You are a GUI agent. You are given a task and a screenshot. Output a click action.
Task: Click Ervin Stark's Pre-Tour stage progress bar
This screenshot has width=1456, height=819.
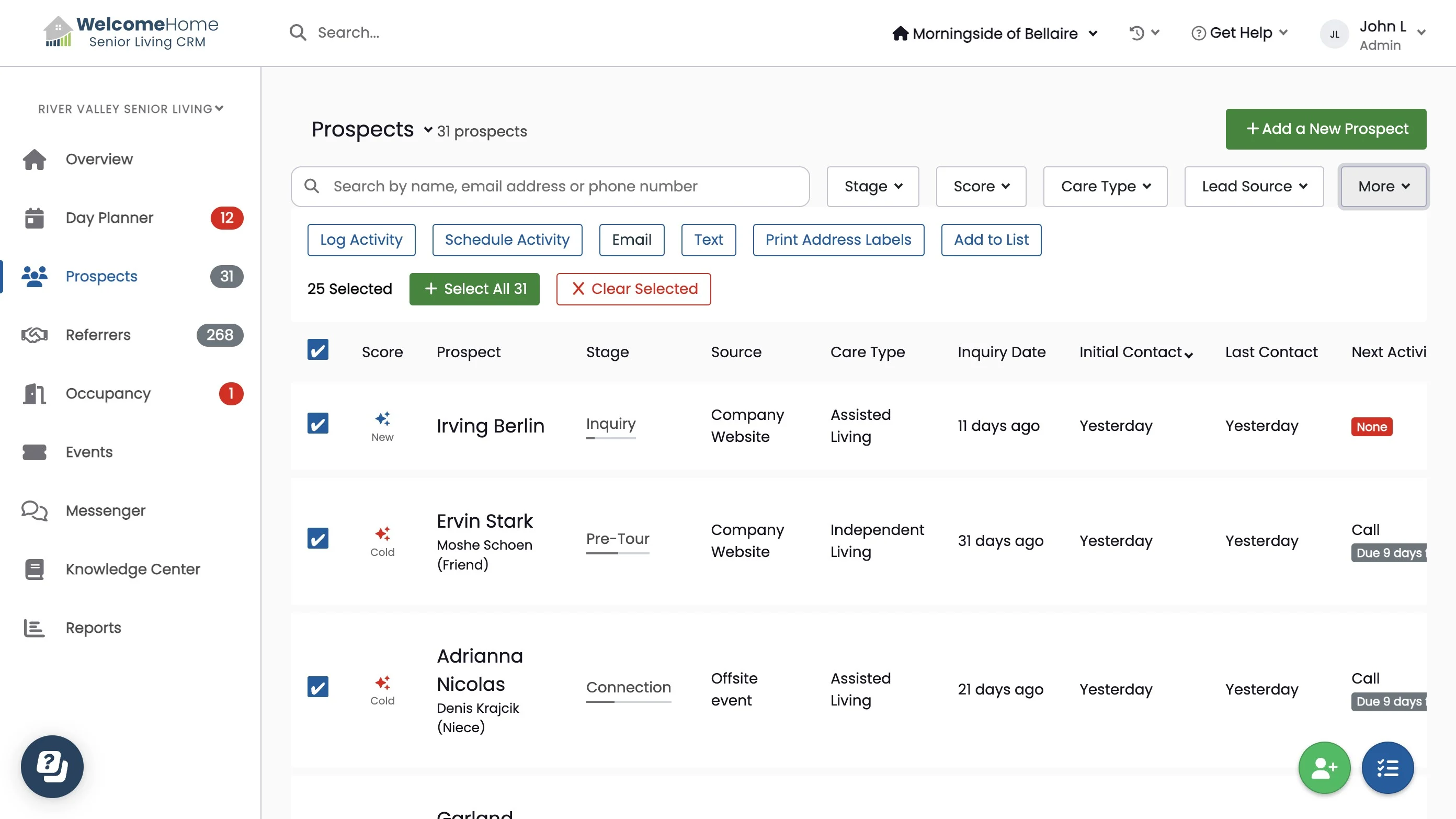point(617,553)
